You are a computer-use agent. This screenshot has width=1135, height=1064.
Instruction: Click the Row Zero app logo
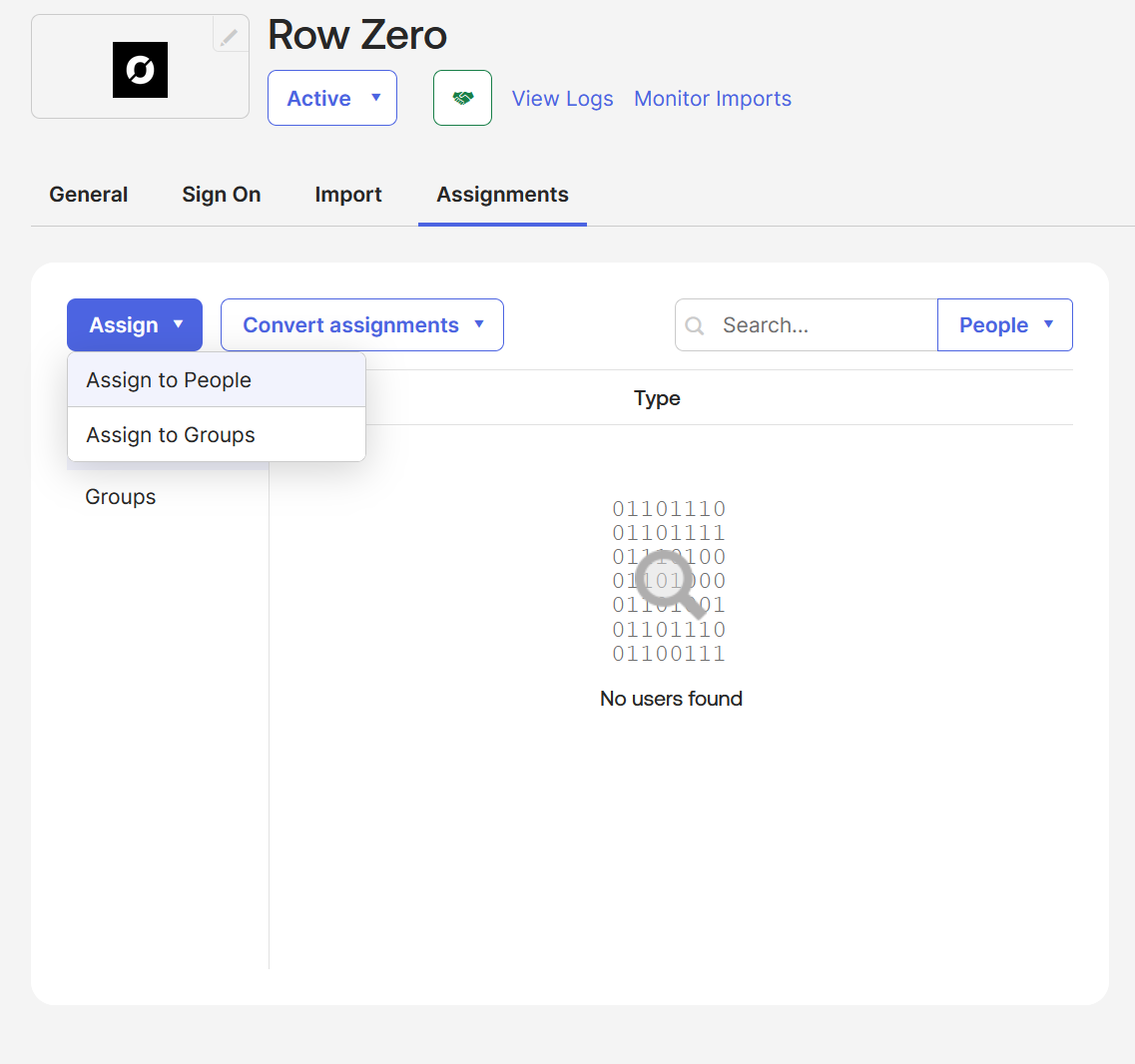click(140, 70)
